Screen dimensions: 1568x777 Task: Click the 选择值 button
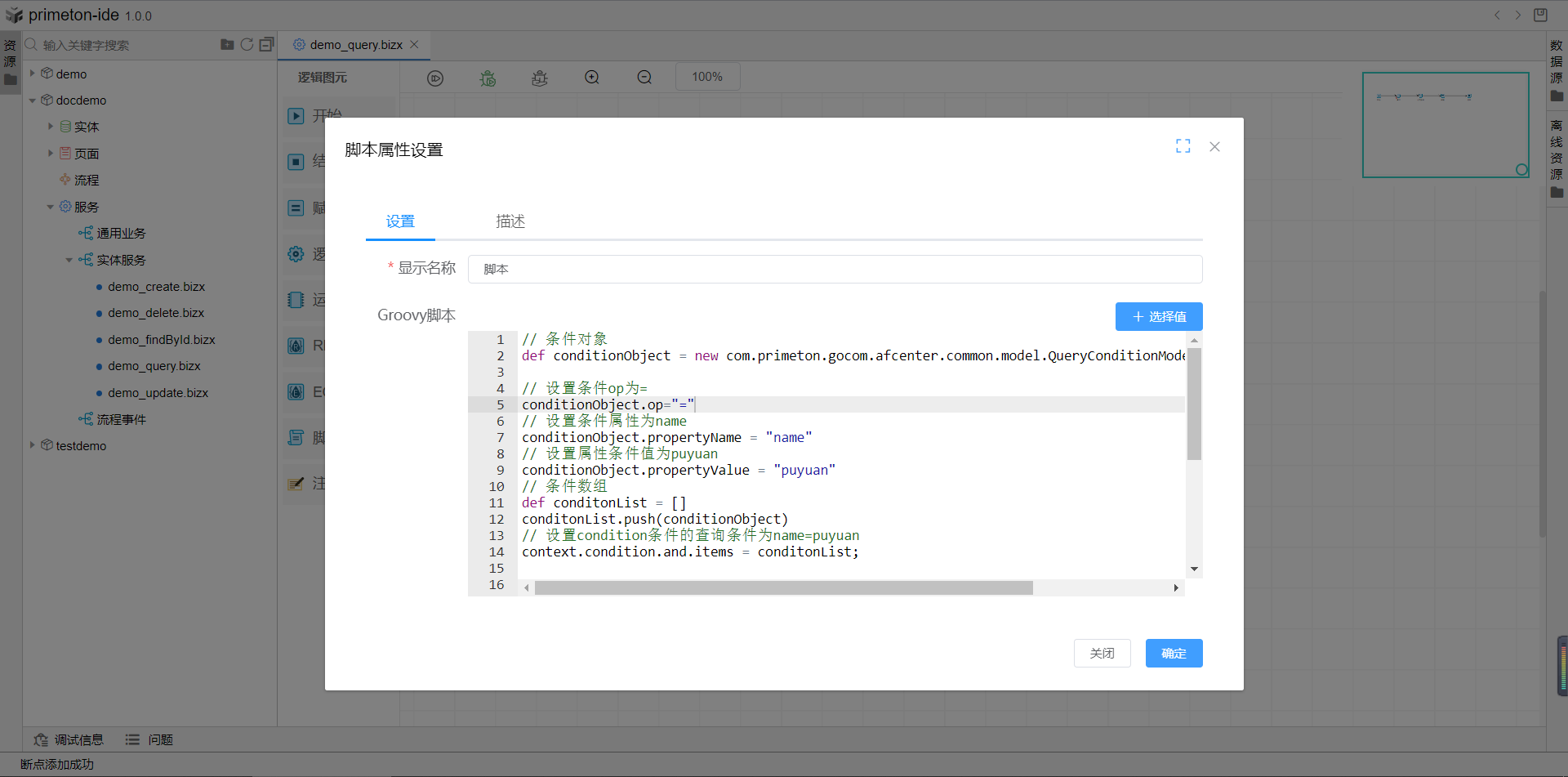click(1158, 317)
